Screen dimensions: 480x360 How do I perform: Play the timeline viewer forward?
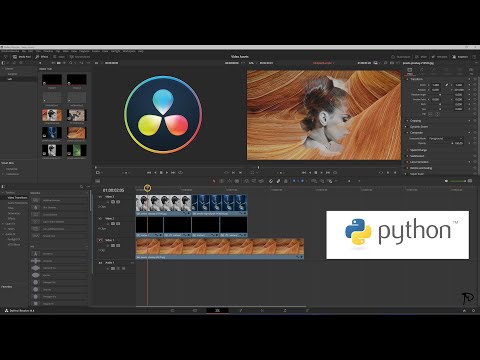coord(322,173)
